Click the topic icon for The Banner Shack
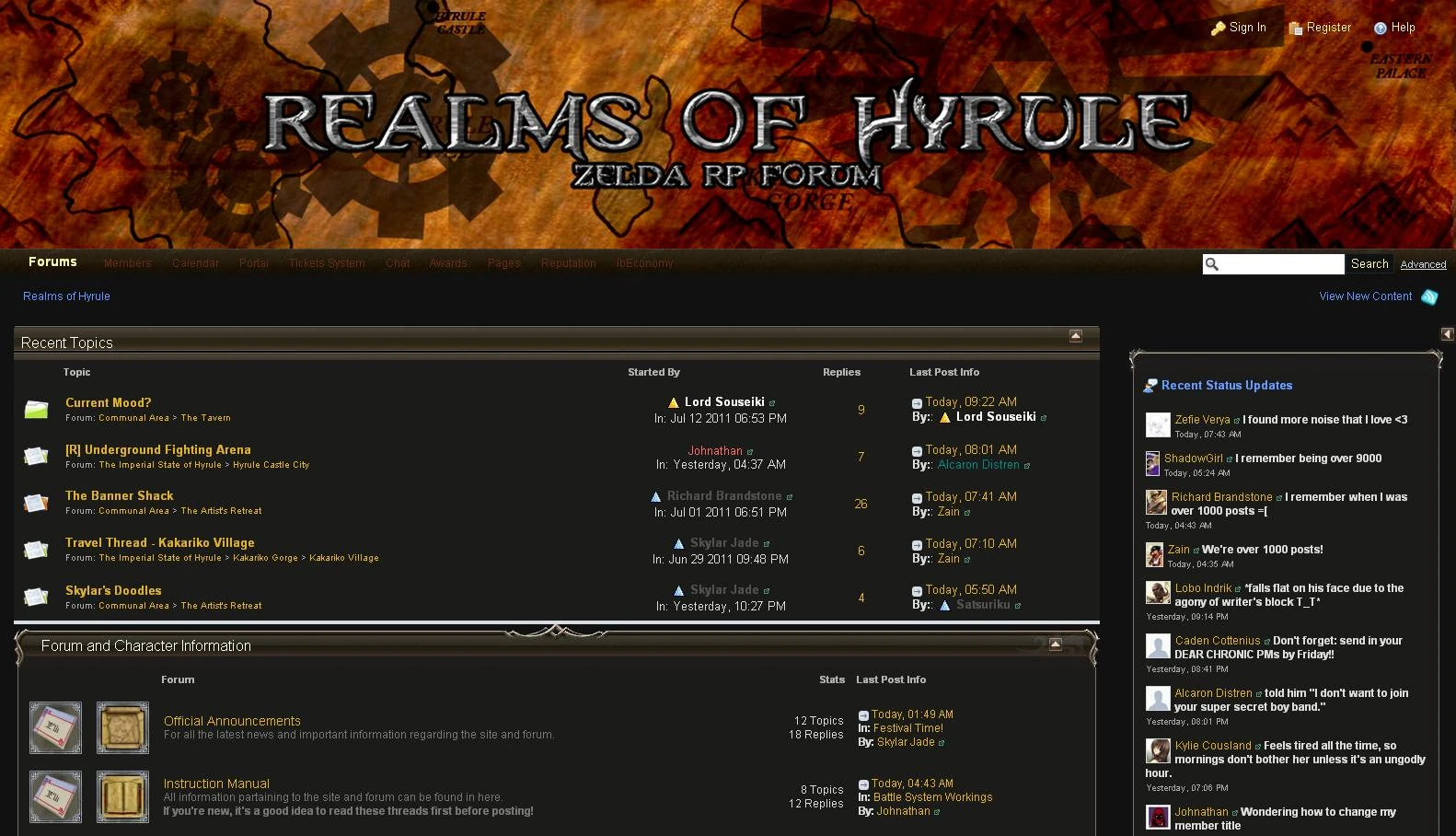Viewport: 1456px width, 836px height. pos(36,503)
